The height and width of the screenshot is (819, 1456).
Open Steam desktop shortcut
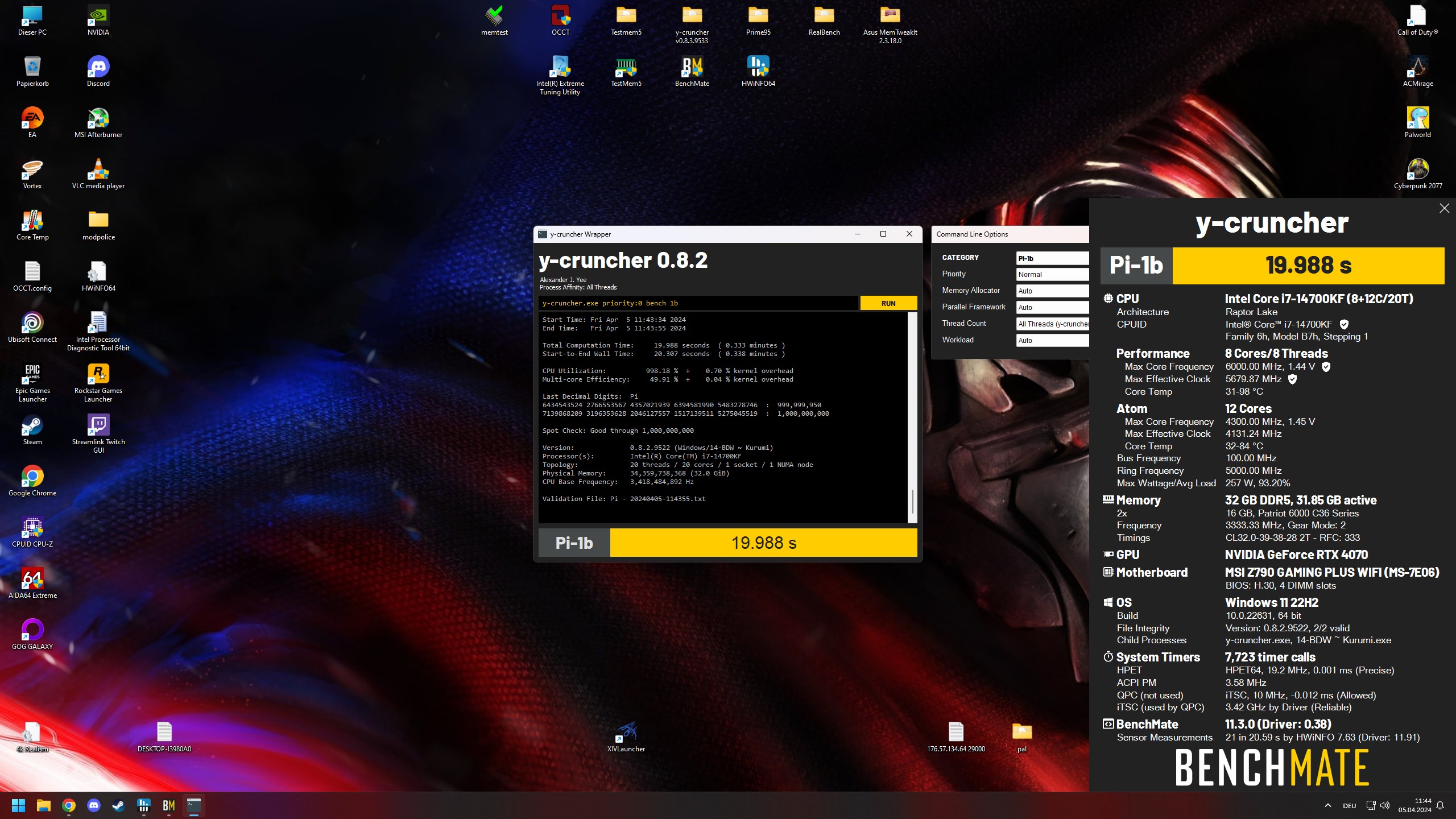coord(32,431)
